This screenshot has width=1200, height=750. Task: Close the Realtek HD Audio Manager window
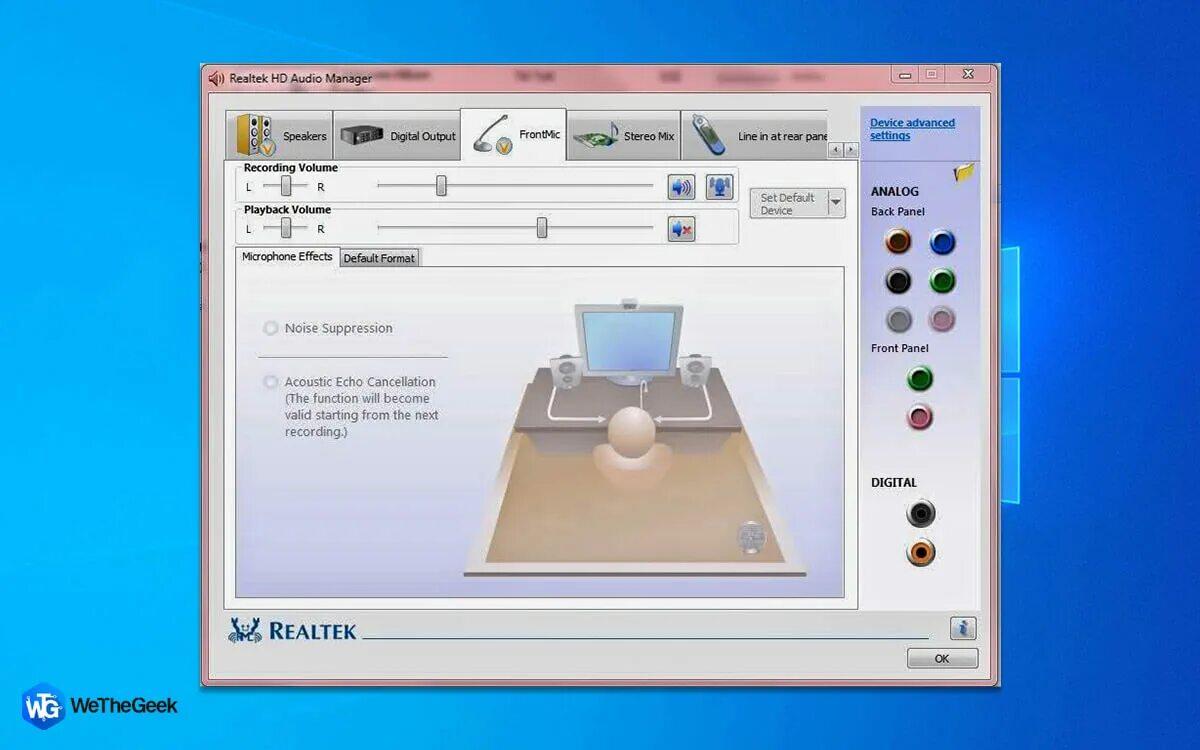point(968,75)
